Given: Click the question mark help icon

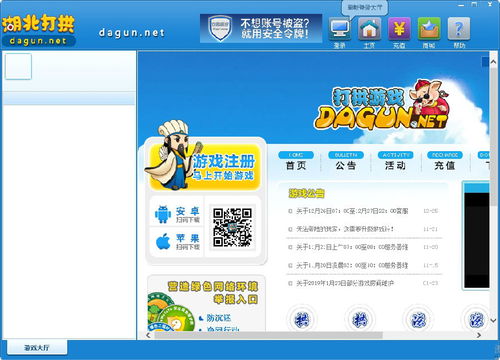Looking at the screenshot, I should pyautogui.click(x=459, y=29).
